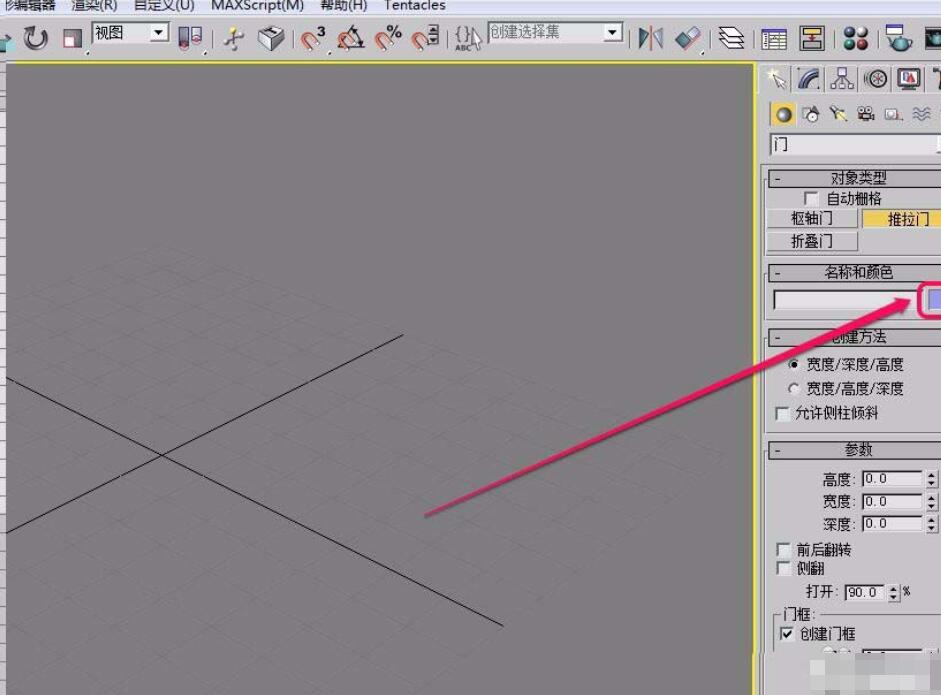Open the Lights creation category
941x695 pixels.
click(x=838, y=113)
